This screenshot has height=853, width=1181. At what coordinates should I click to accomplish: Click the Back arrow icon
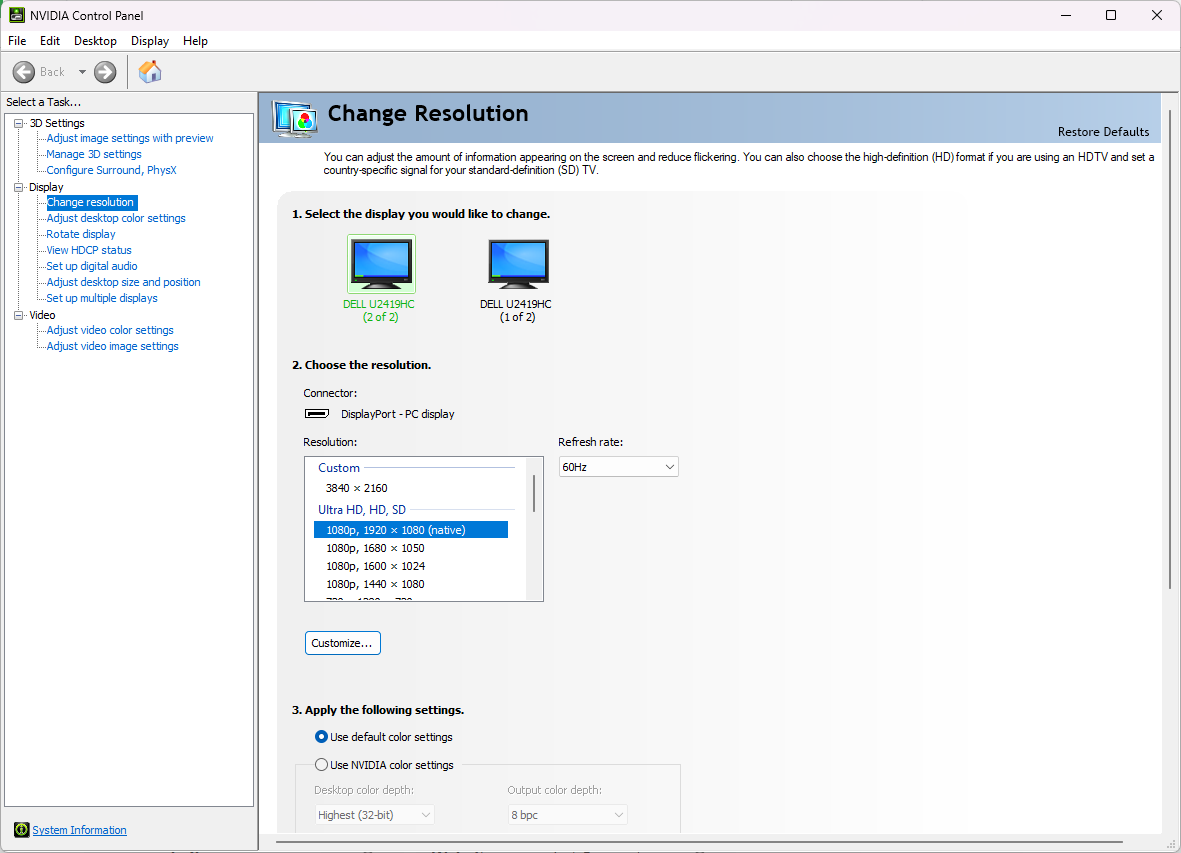(x=24, y=72)
